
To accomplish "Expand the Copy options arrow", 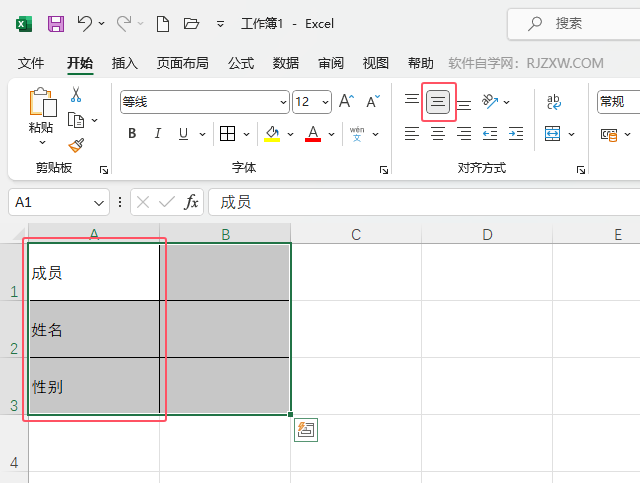I will pos(95,120).
